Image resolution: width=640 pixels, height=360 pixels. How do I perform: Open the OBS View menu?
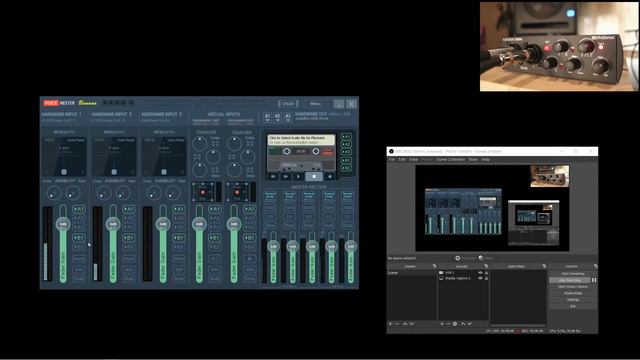413,160
